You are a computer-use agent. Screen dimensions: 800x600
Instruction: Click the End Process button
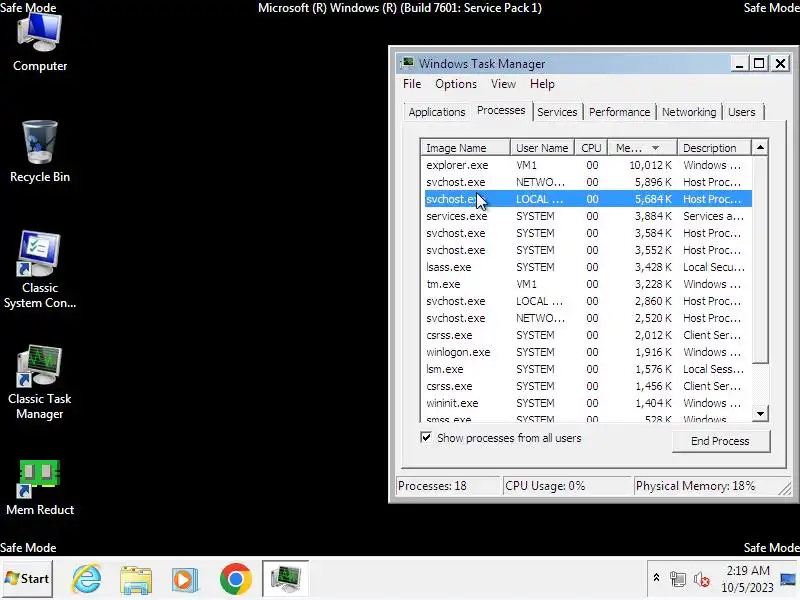720,441
